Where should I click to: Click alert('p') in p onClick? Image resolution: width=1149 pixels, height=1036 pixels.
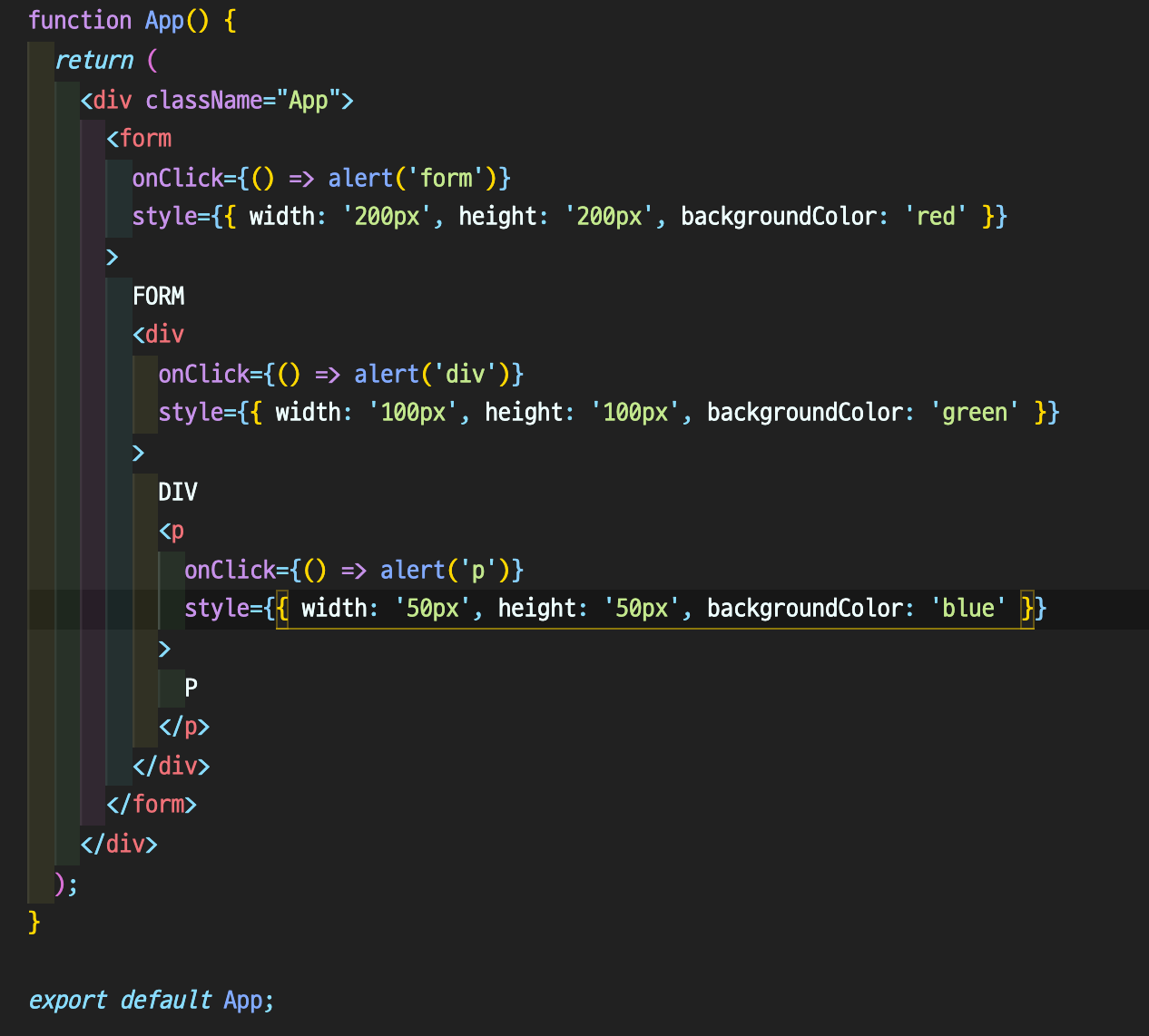pos(446,570)
